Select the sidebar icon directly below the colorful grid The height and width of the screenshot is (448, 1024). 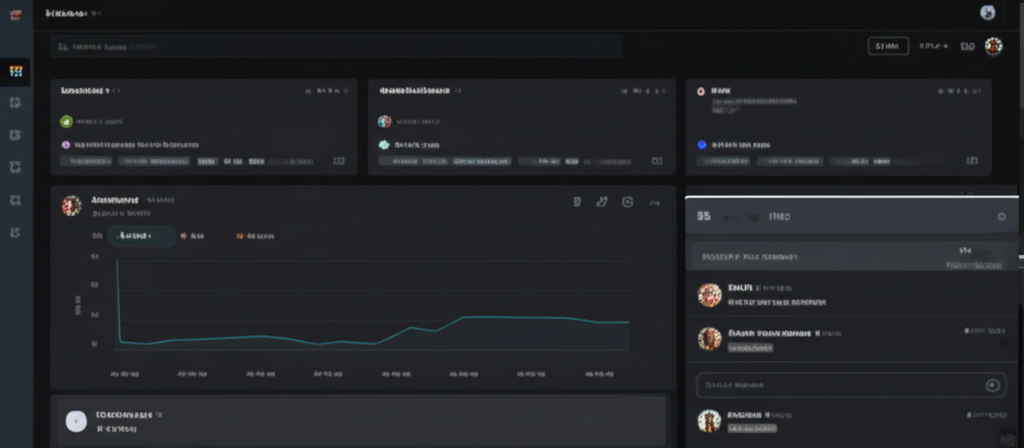tap(15, 103)
